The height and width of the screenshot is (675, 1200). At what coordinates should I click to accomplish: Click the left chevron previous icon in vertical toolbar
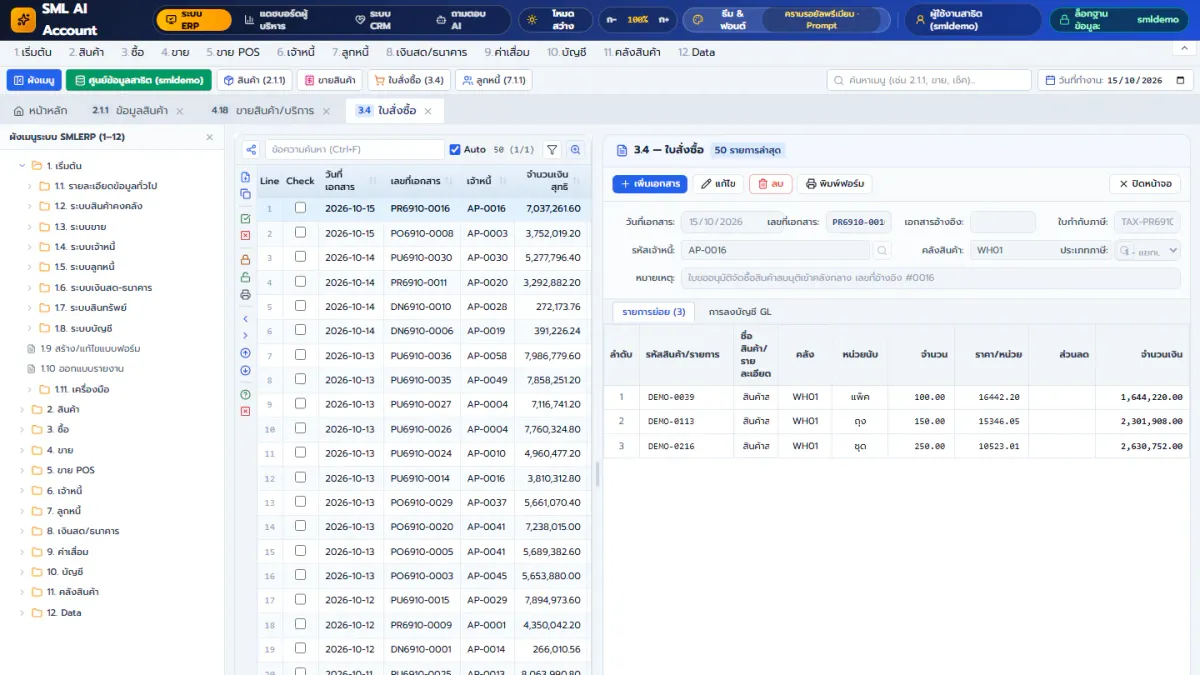(246, 319)
